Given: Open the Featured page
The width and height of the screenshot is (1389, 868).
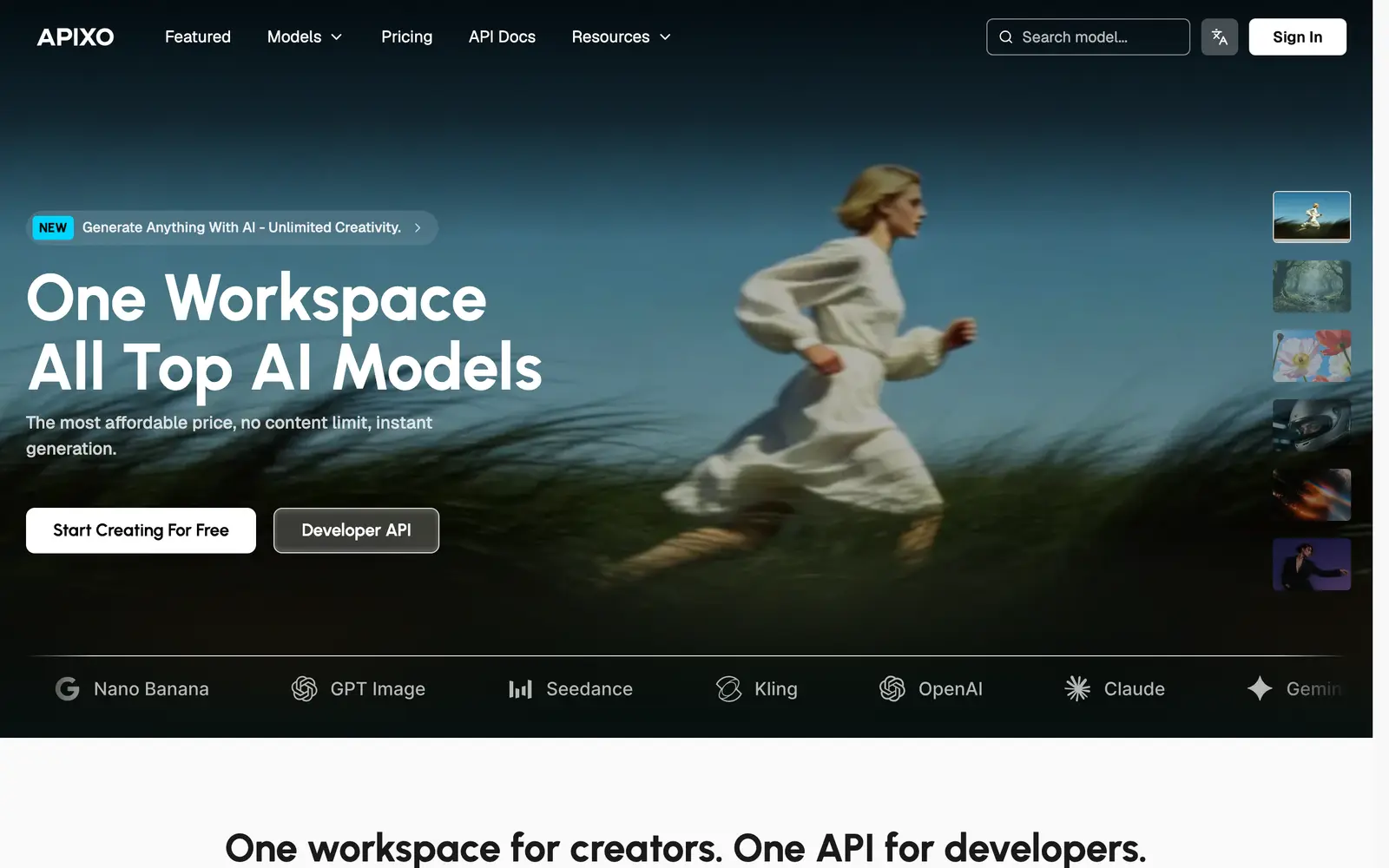Looking at the screenshot, I should pos(198,36).
